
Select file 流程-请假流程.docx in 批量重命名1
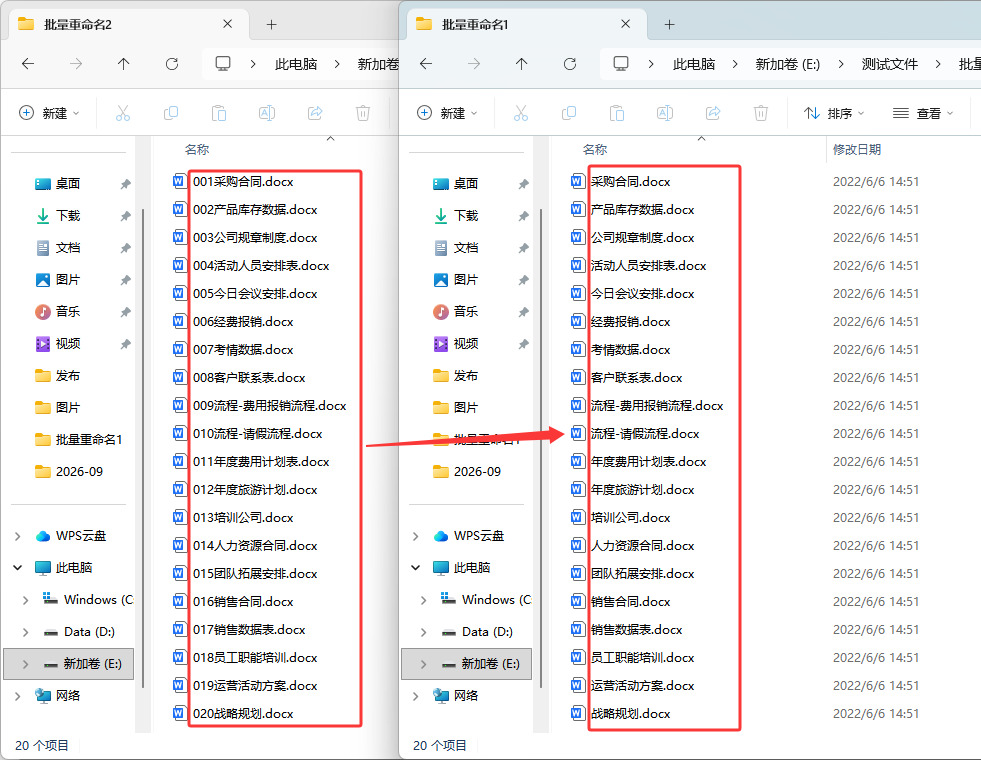point(644,433)
